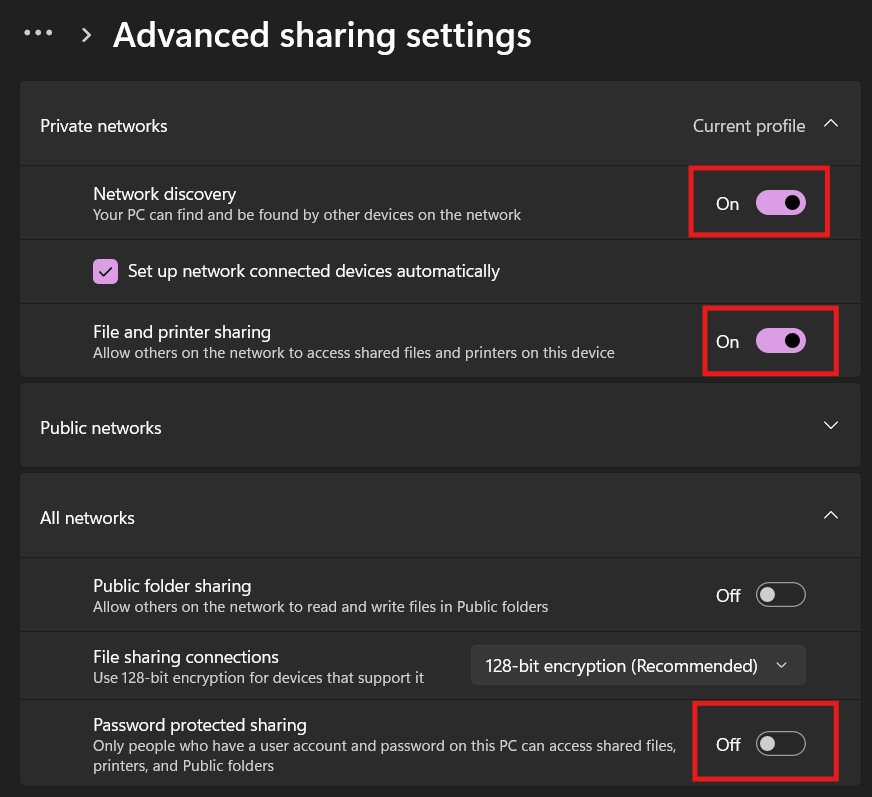Image resolution: width=872 pixels, height=797 pixels.
Task: Select the Network discovery setting title
Action: coord(164,194)
